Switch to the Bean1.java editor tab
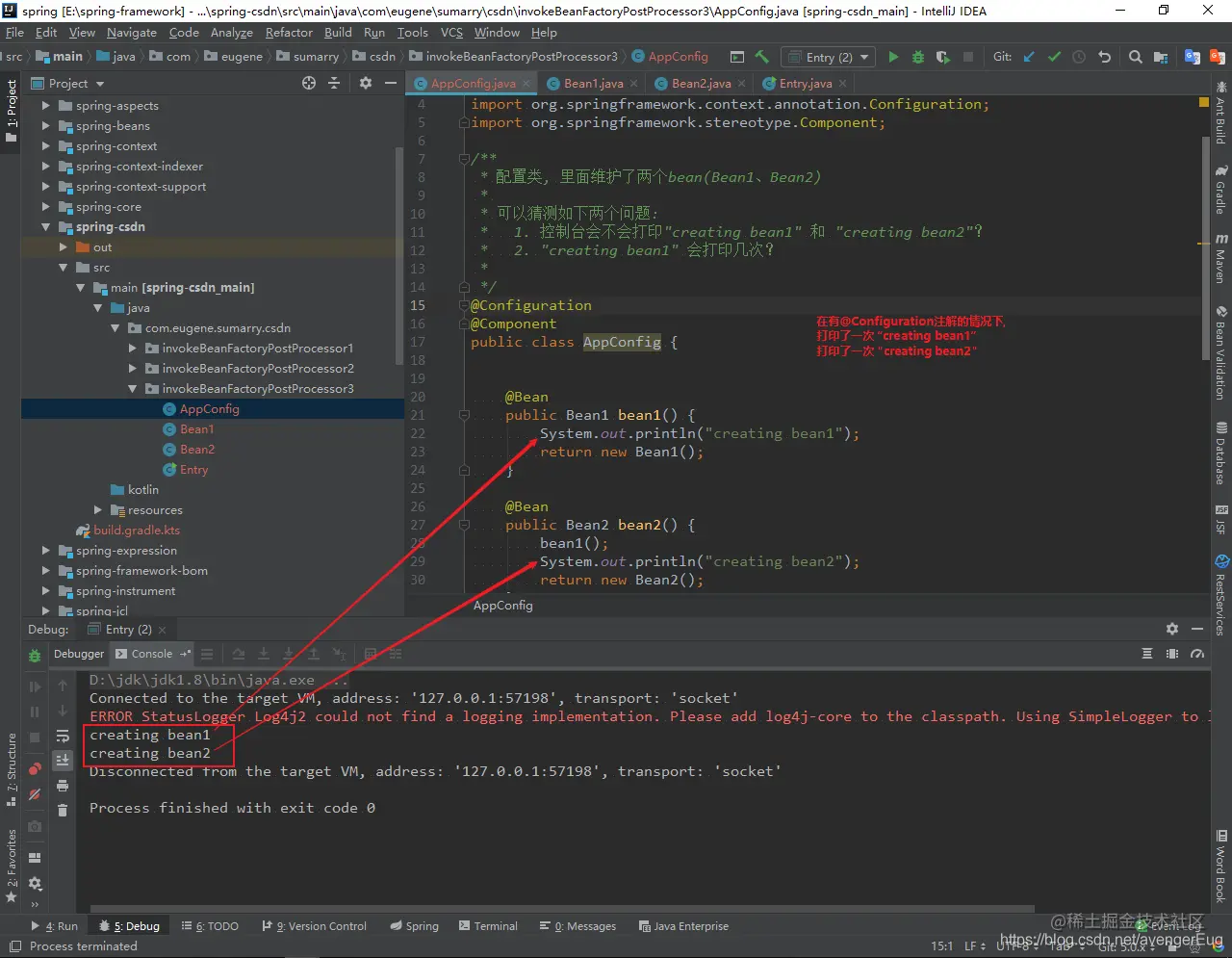Viewport: 1232px width, 958px height. coord(593,84)
